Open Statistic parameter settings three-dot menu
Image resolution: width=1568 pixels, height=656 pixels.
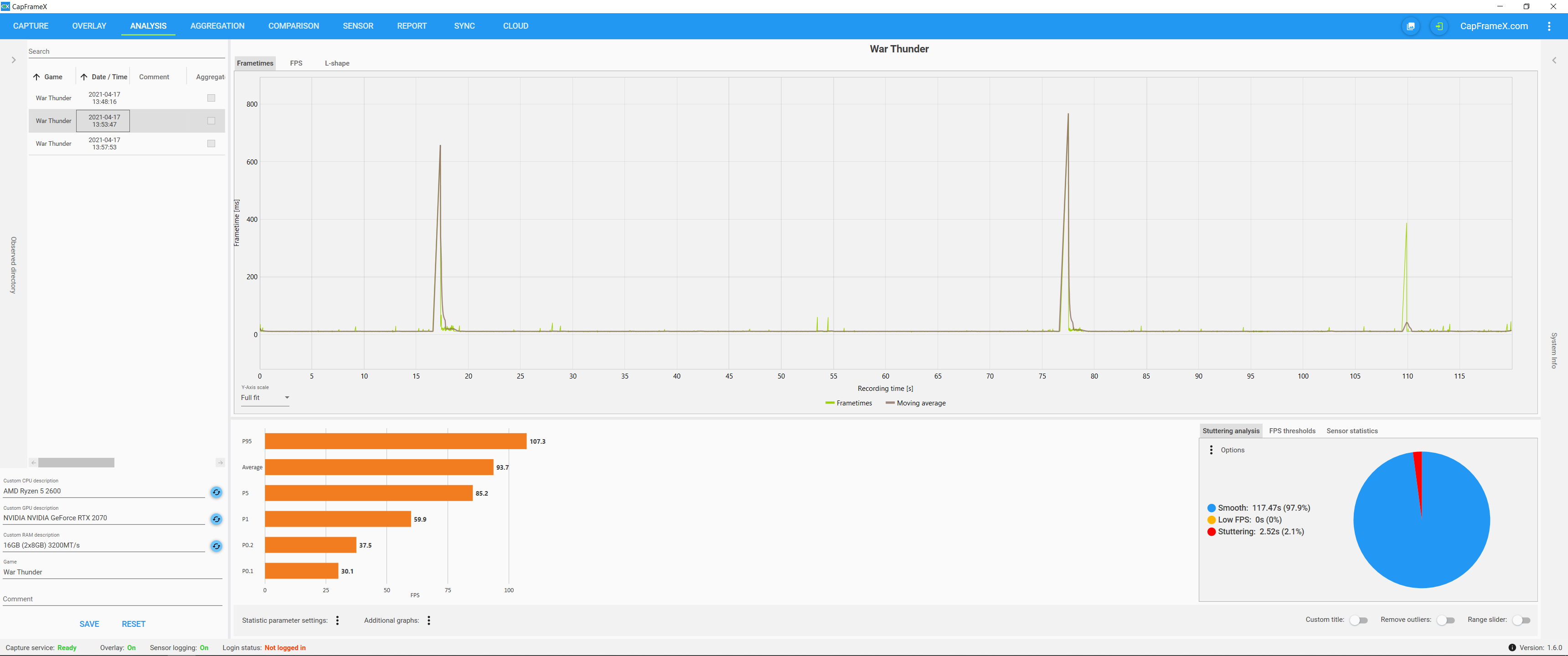[337, 620]
